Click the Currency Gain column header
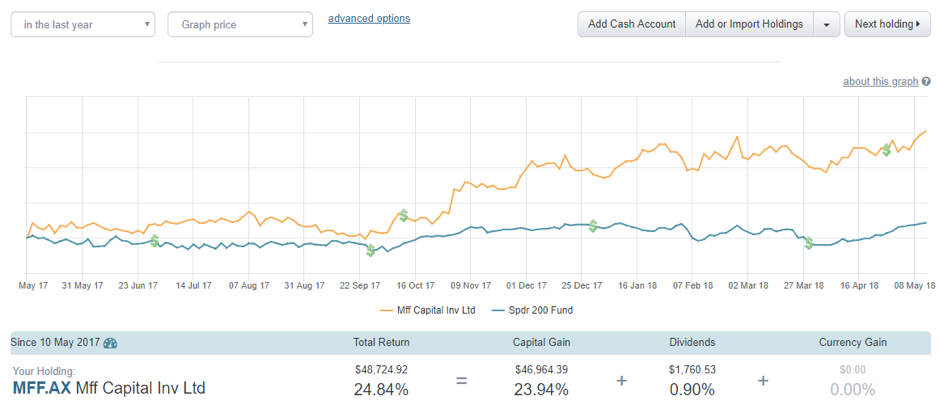The height and width of the screenshot is (404, 939). 853,342
